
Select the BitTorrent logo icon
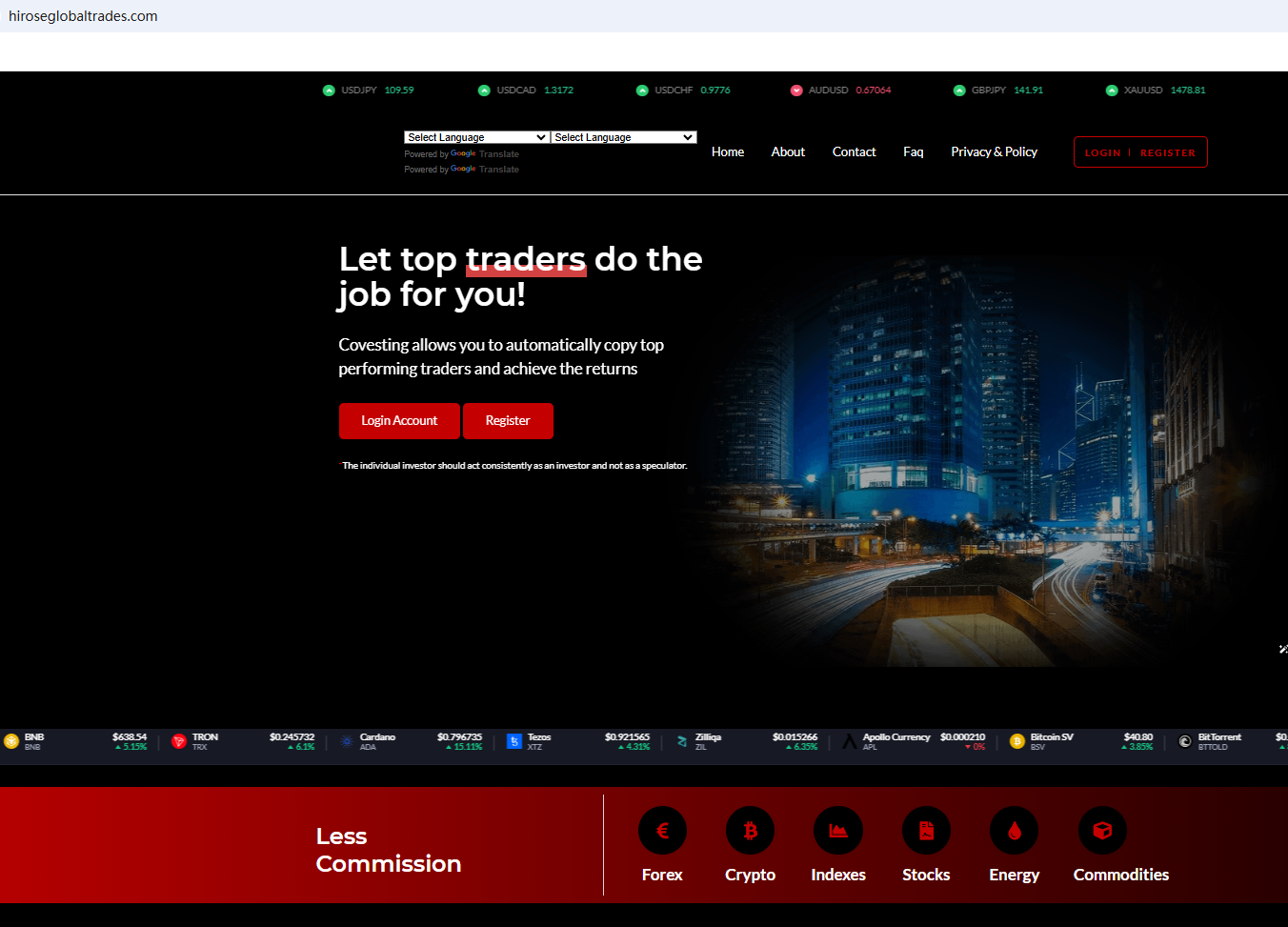(x=1185, y=741)
